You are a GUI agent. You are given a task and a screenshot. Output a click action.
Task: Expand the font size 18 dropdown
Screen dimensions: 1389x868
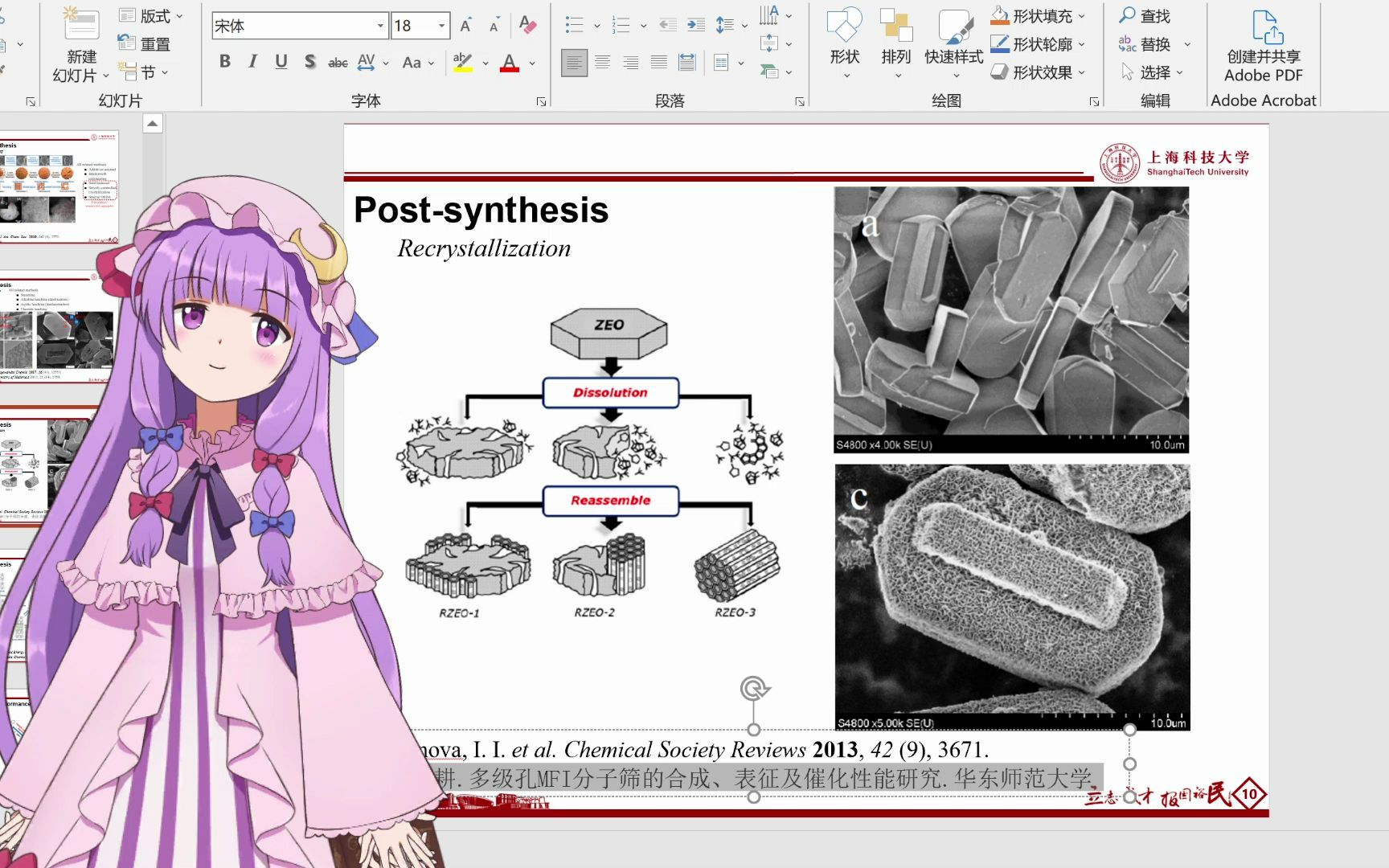click(x=441, y=26)
